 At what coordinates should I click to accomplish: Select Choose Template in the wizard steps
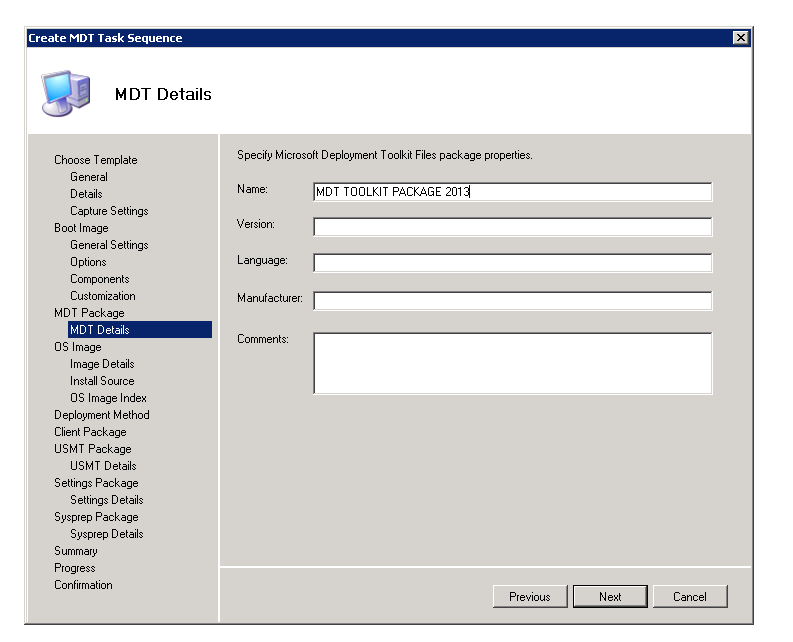coord(96,160)
